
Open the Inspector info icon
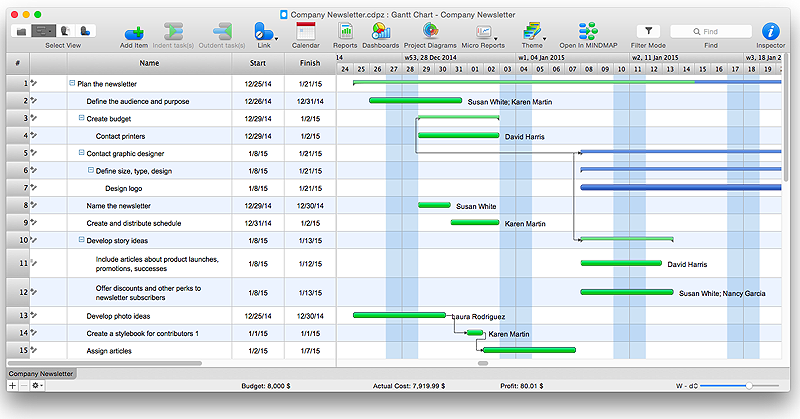pos(770,32)
